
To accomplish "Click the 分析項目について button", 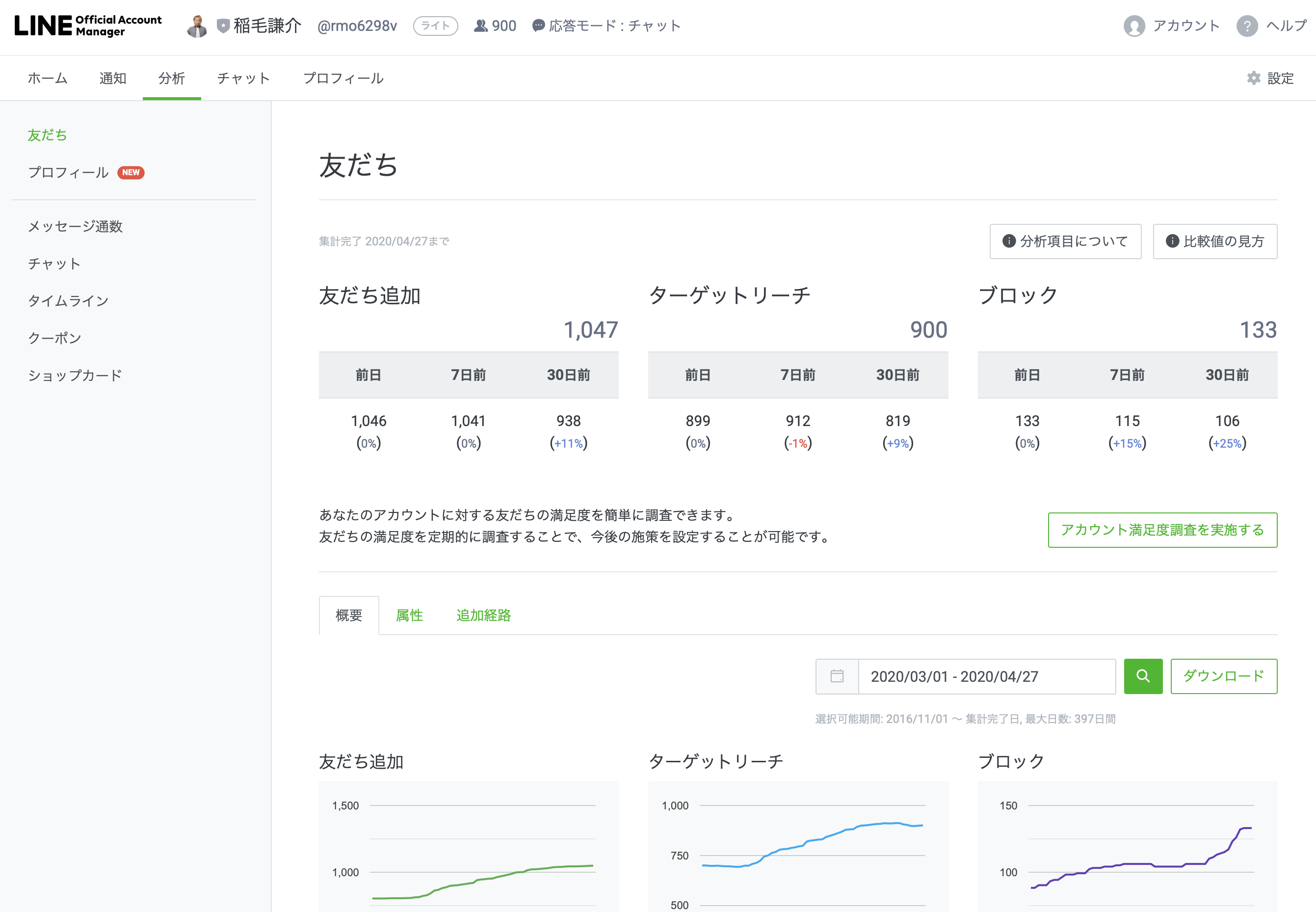I will (1065, 241).
